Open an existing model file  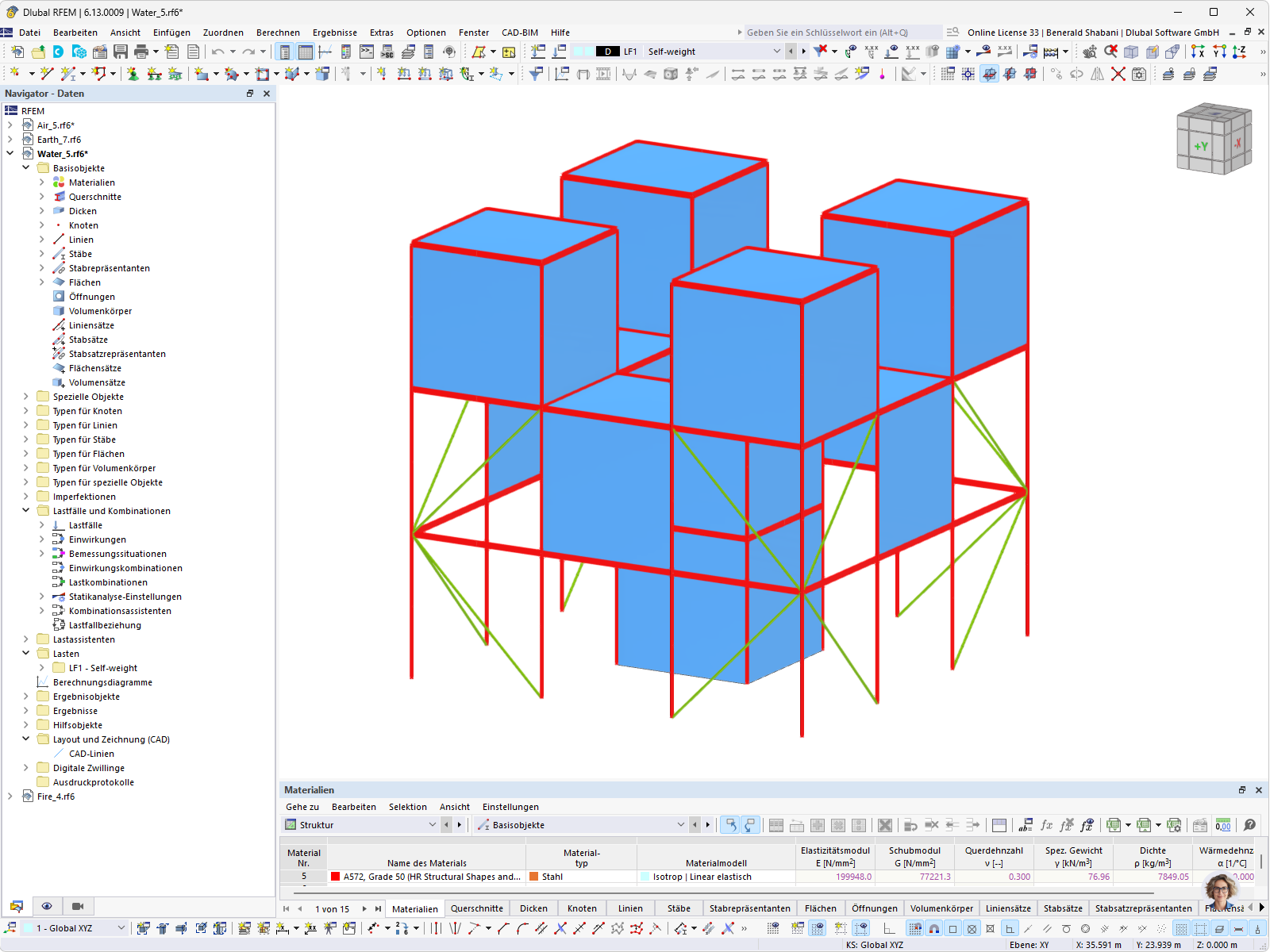38,51
